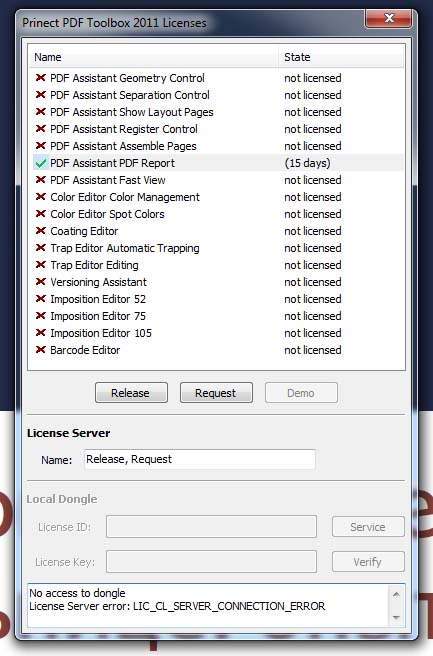Click red X icon beside Color Editor Spot Colors
The image size is (433, 656).
tap(41, 214)
